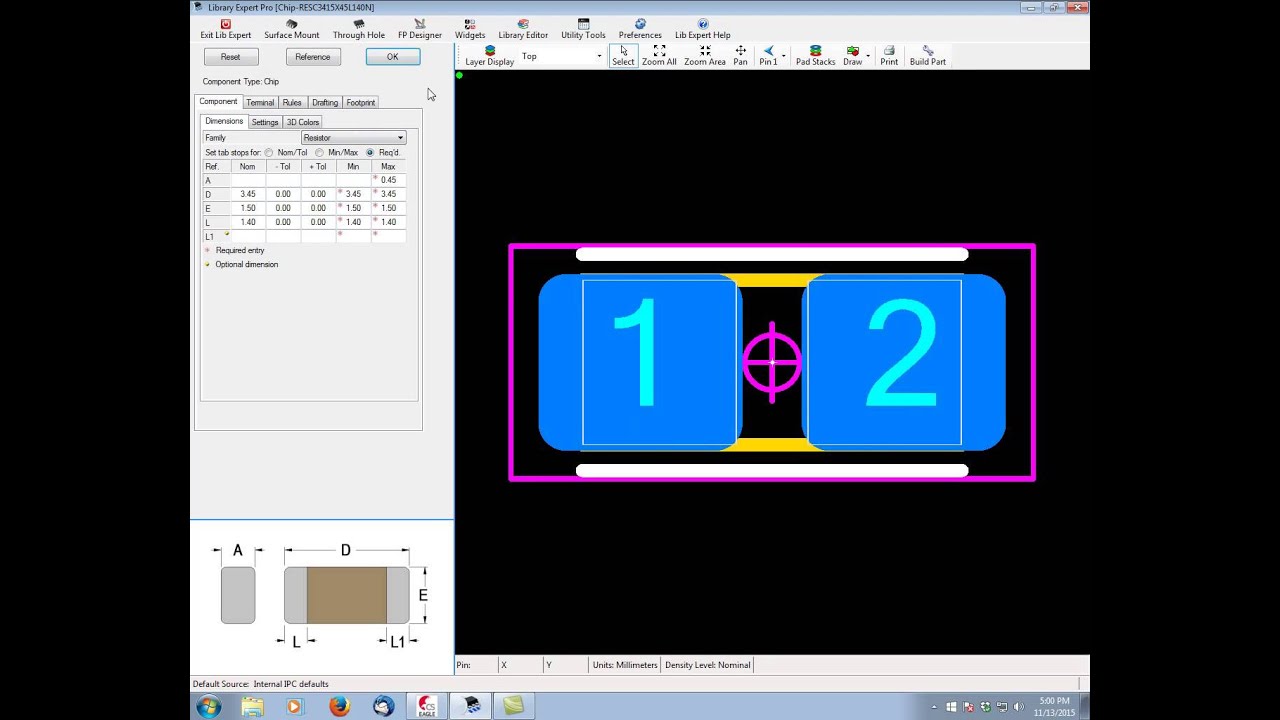Select the Nom/Tol tab stops radio button

[x=269, y=153]
